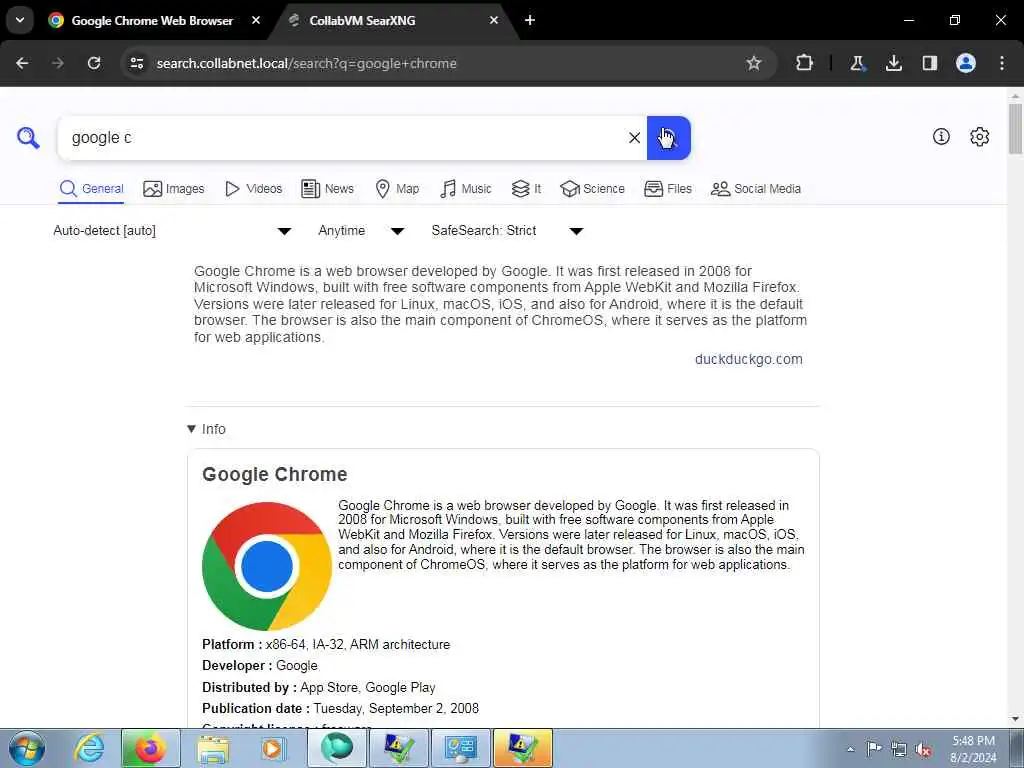Open the SafeSearch: Strict dropdown

[507, 231]
